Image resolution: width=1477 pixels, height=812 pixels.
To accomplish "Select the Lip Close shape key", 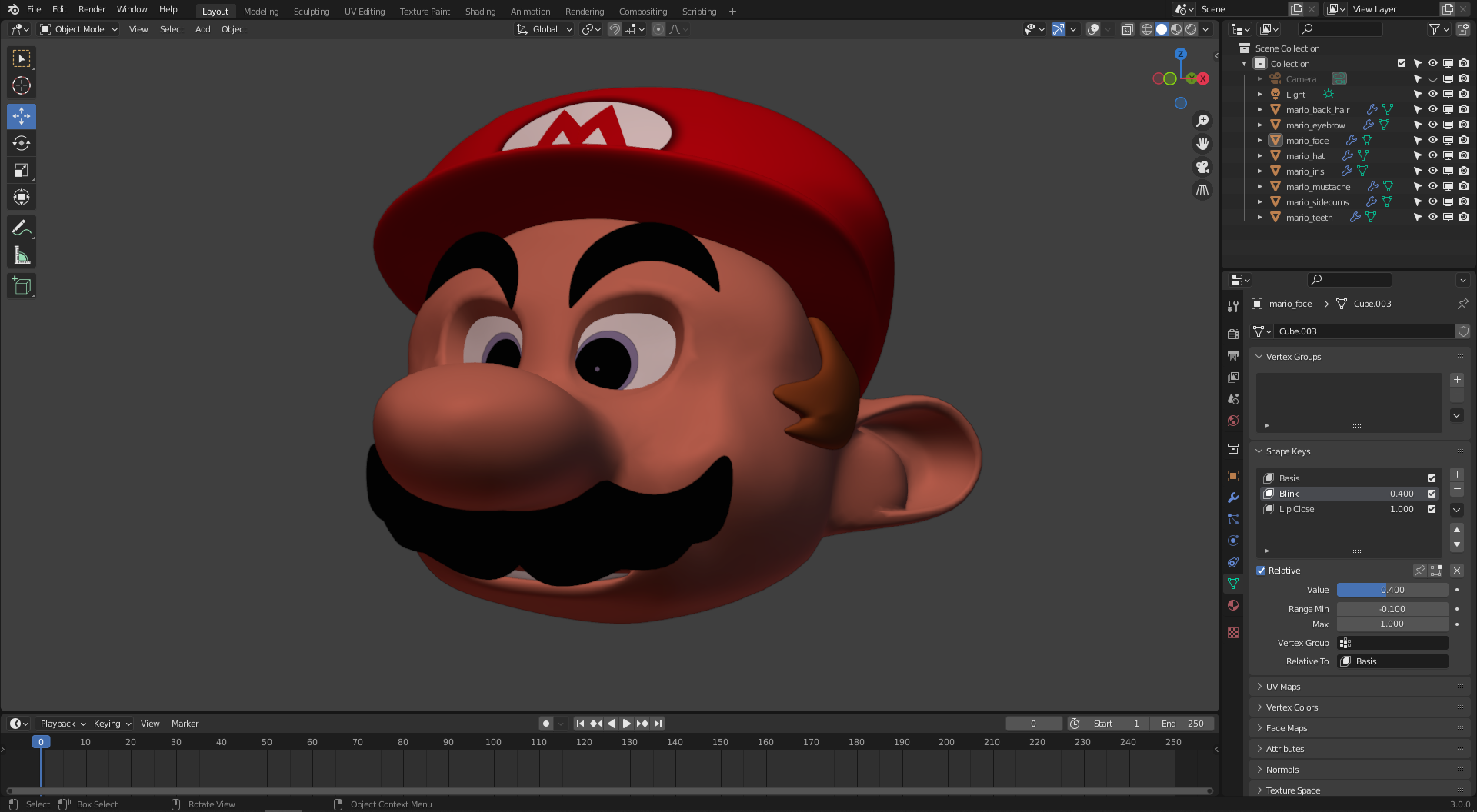I will (1349, 509).
